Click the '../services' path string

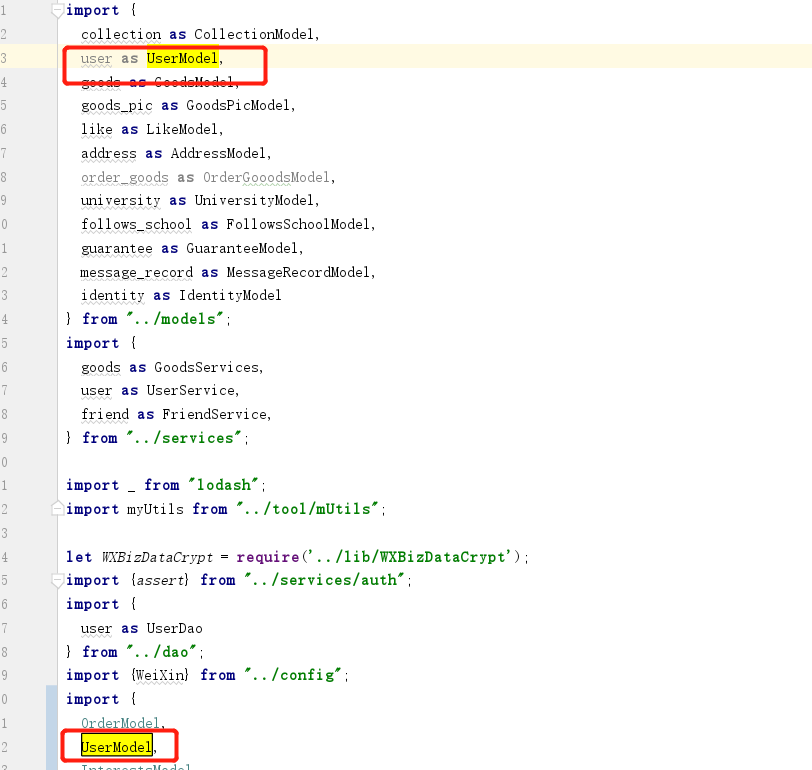pos(184,437)
